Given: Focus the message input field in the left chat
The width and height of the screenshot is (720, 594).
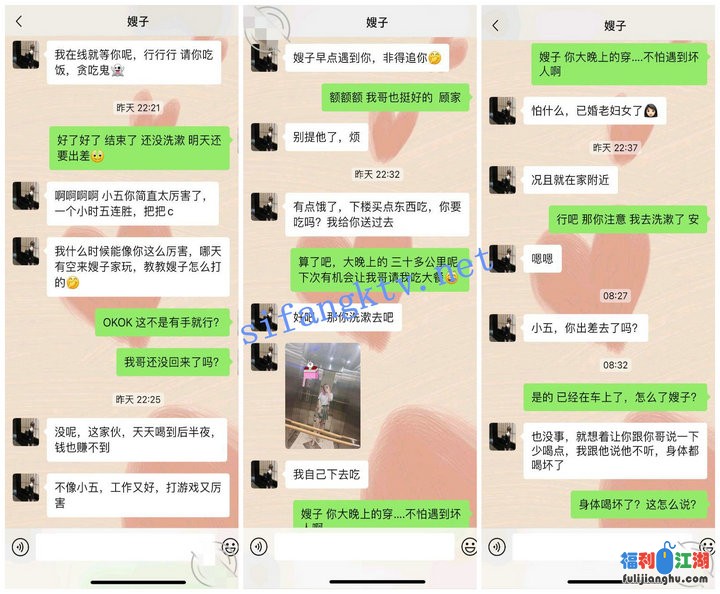Looking at the screenshot, I should tap(125, 547).
